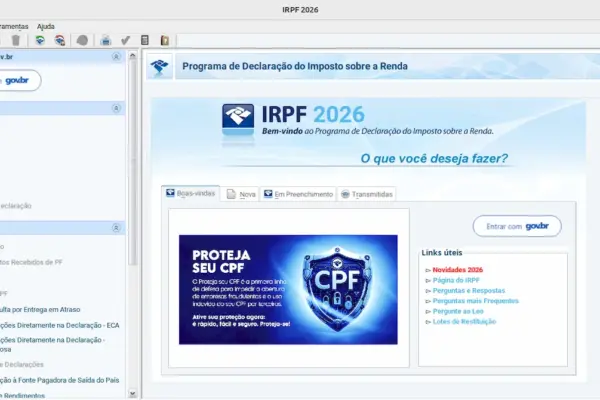Select Multa por Entrega em Atraso in sidebar
The height and width of the screenshot is (400, 600).
pyautogui.click(x=40, y=309)
